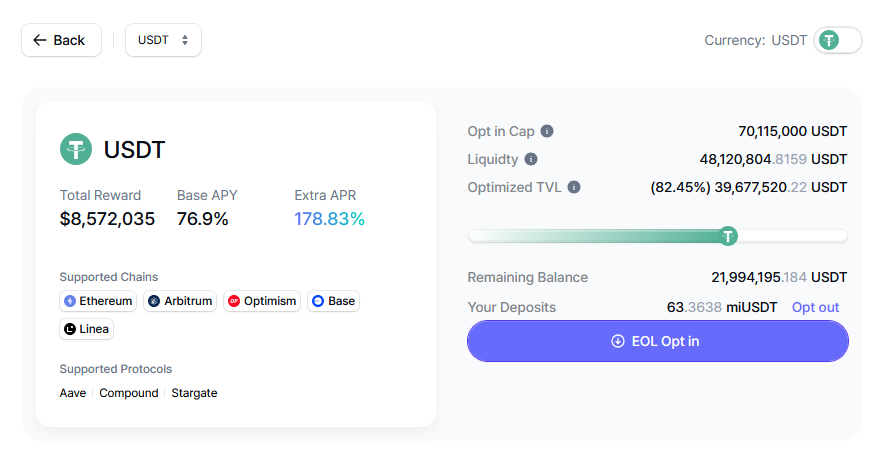888x458 pixels.
Task: Go back using the Back button
Action: 60,40
